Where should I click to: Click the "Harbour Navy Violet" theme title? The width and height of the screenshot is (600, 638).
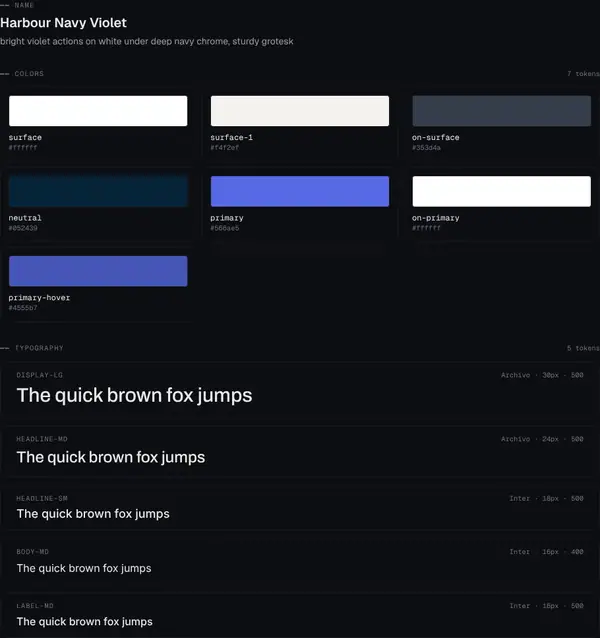pyautogui.click(x=63, y=23)
